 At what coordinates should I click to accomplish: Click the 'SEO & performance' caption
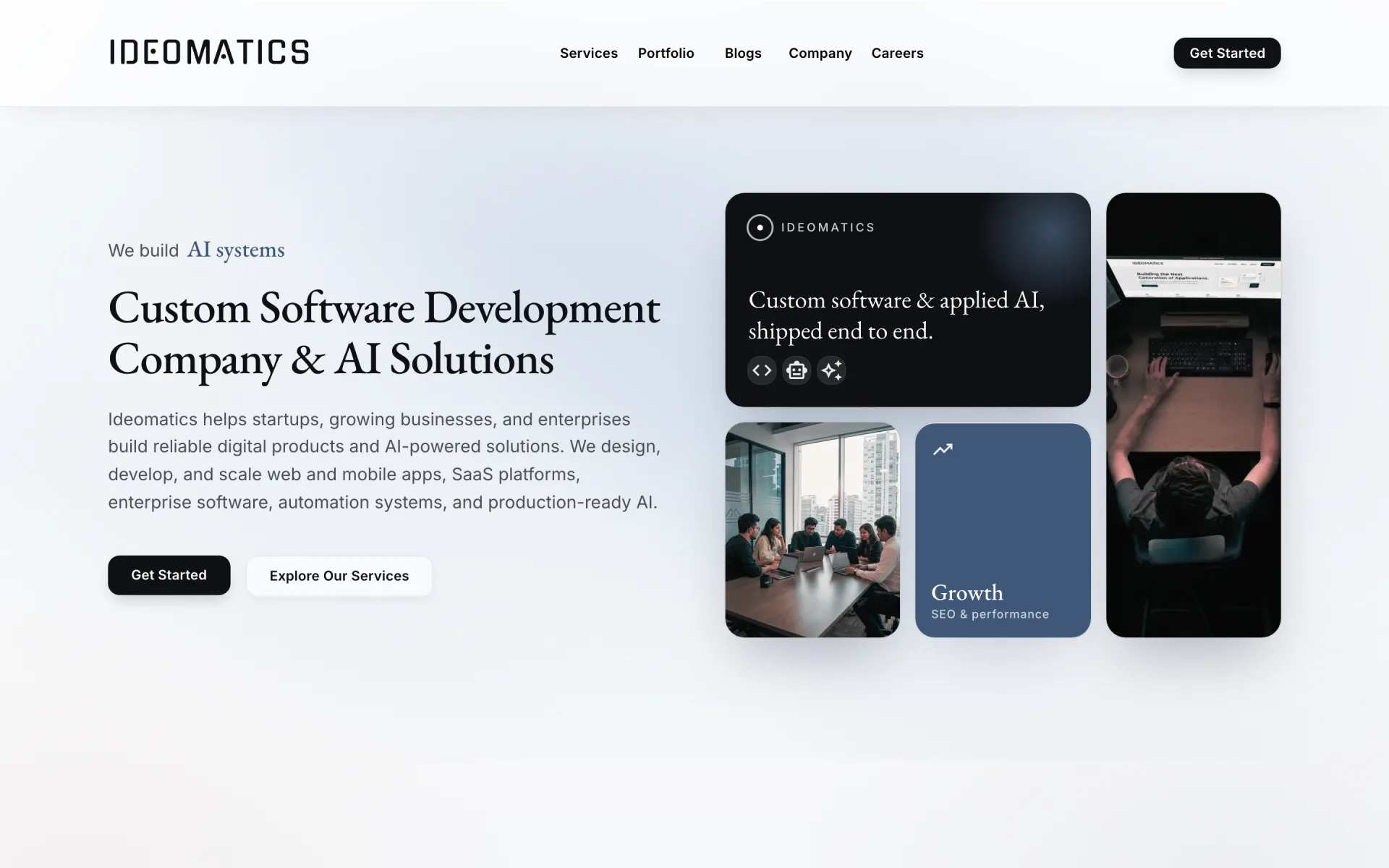point(990,614)
